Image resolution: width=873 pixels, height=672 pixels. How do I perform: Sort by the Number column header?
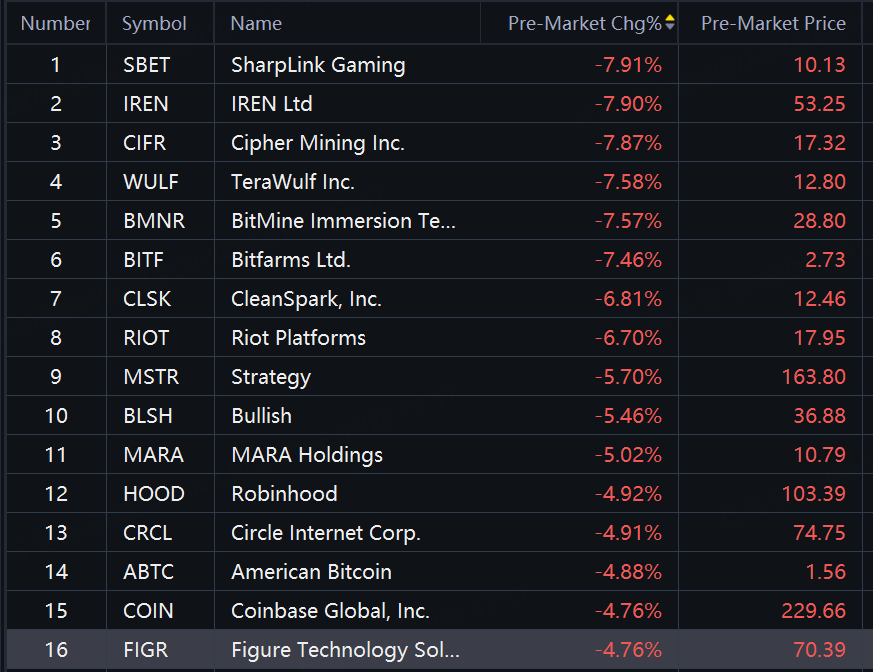coord(55,23)
